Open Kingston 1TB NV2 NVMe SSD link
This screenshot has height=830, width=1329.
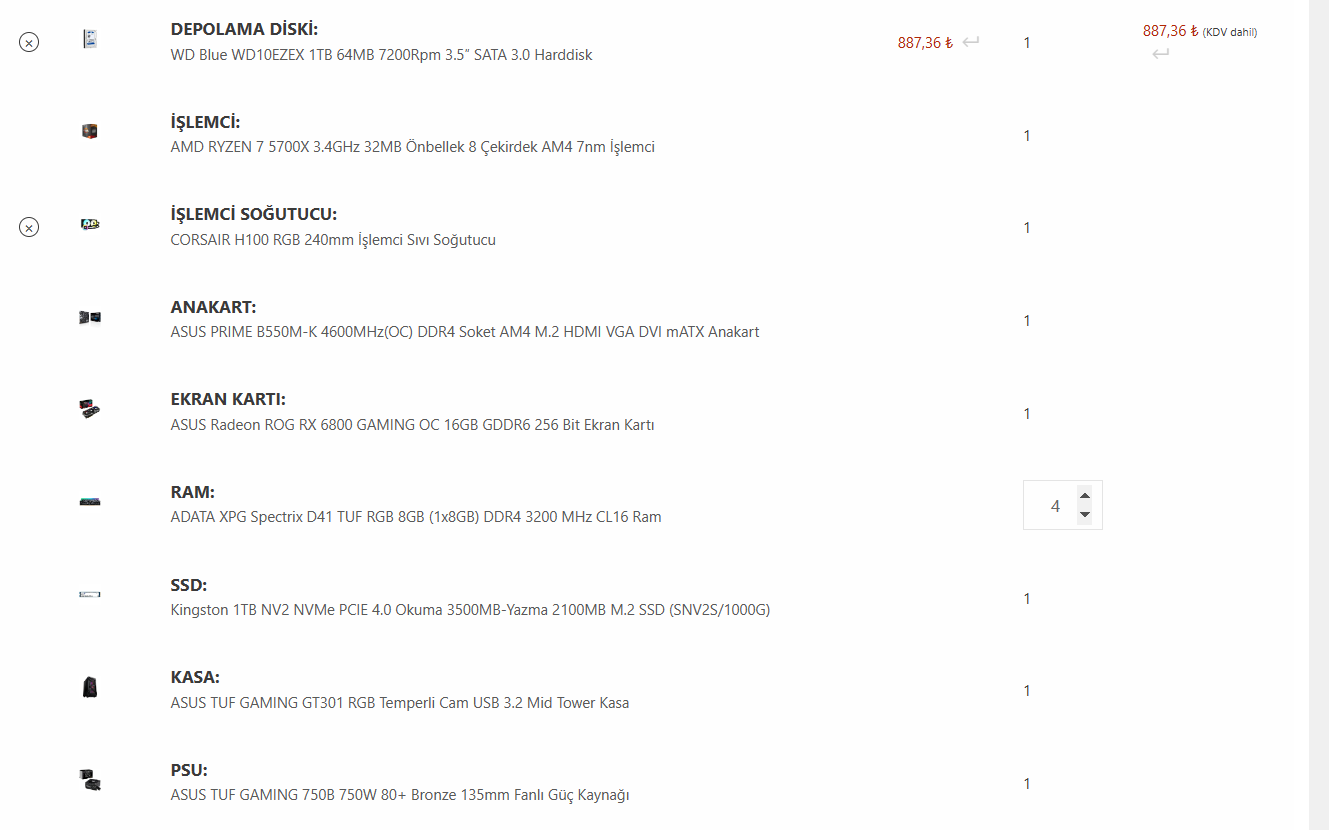470,610
